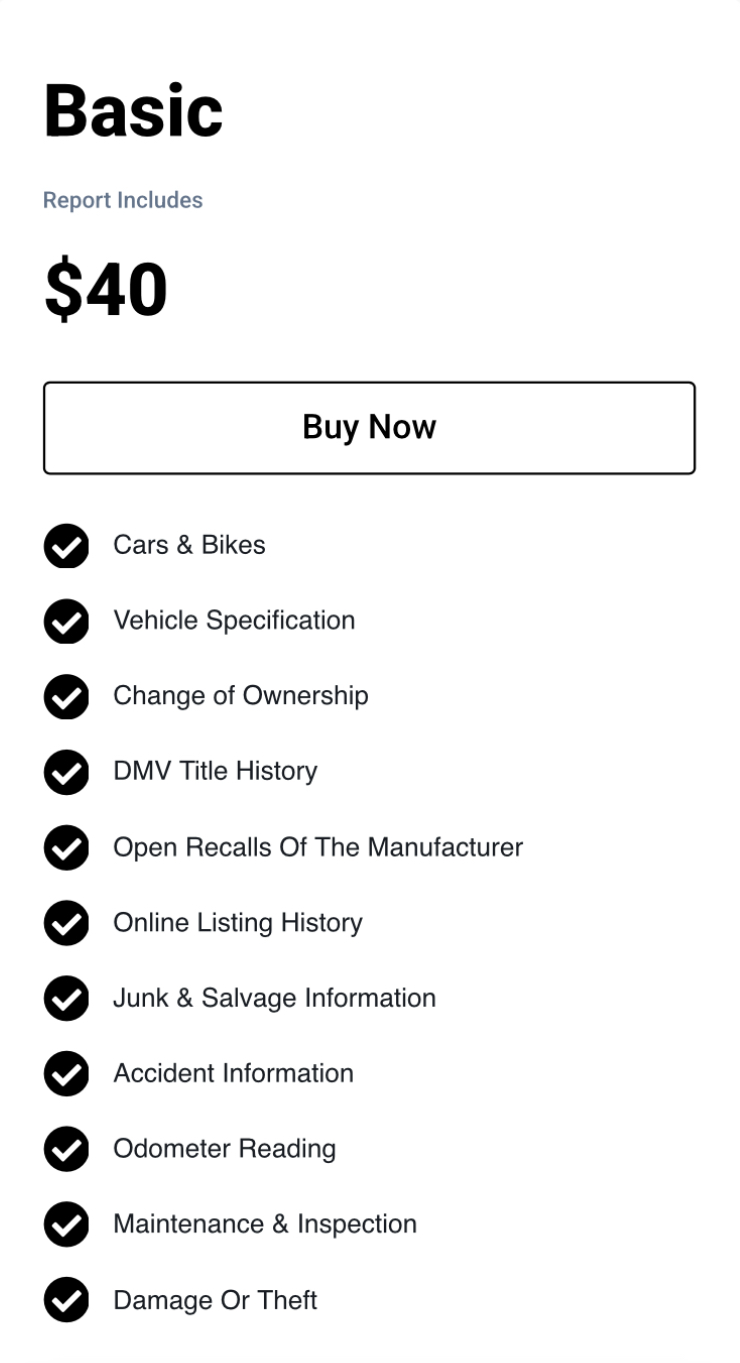Click the Report Includes text
Image resolution: width=740 pixels, height=1363 pixels.
click(x=123, y=200)
